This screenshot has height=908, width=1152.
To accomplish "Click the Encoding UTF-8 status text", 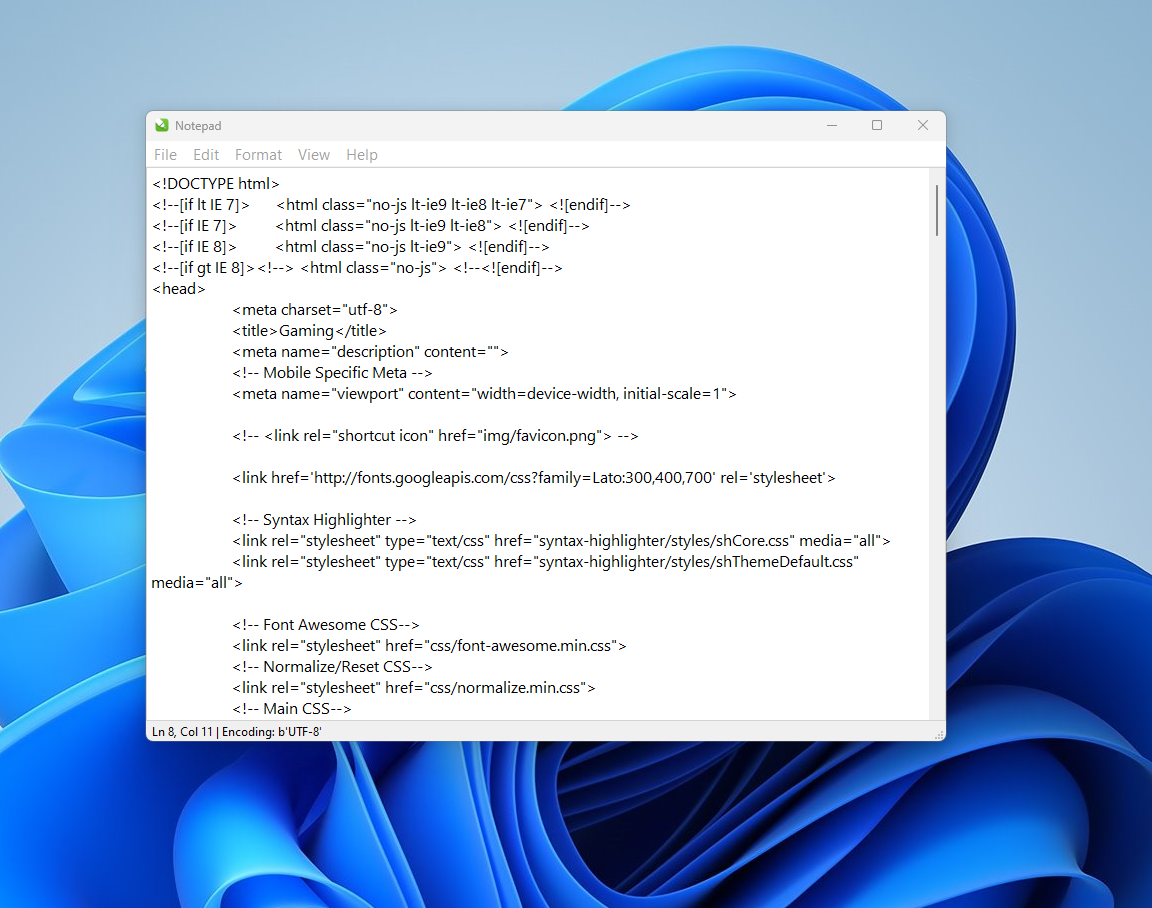I will 272,732.
